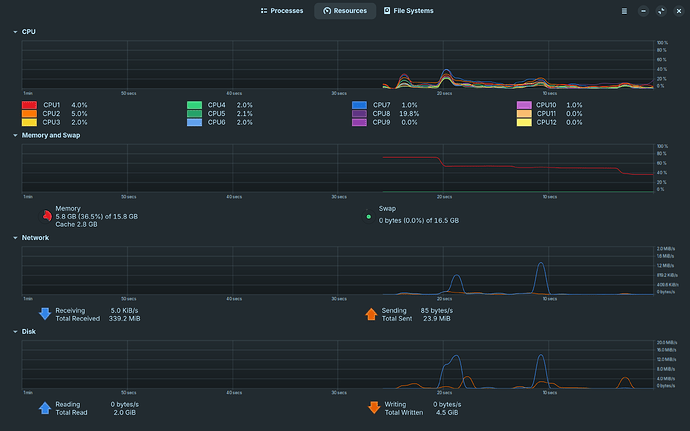Click the blue disk Reading arrow icon
Viewport: 690px width, 431px height.
tap(45, 408)
